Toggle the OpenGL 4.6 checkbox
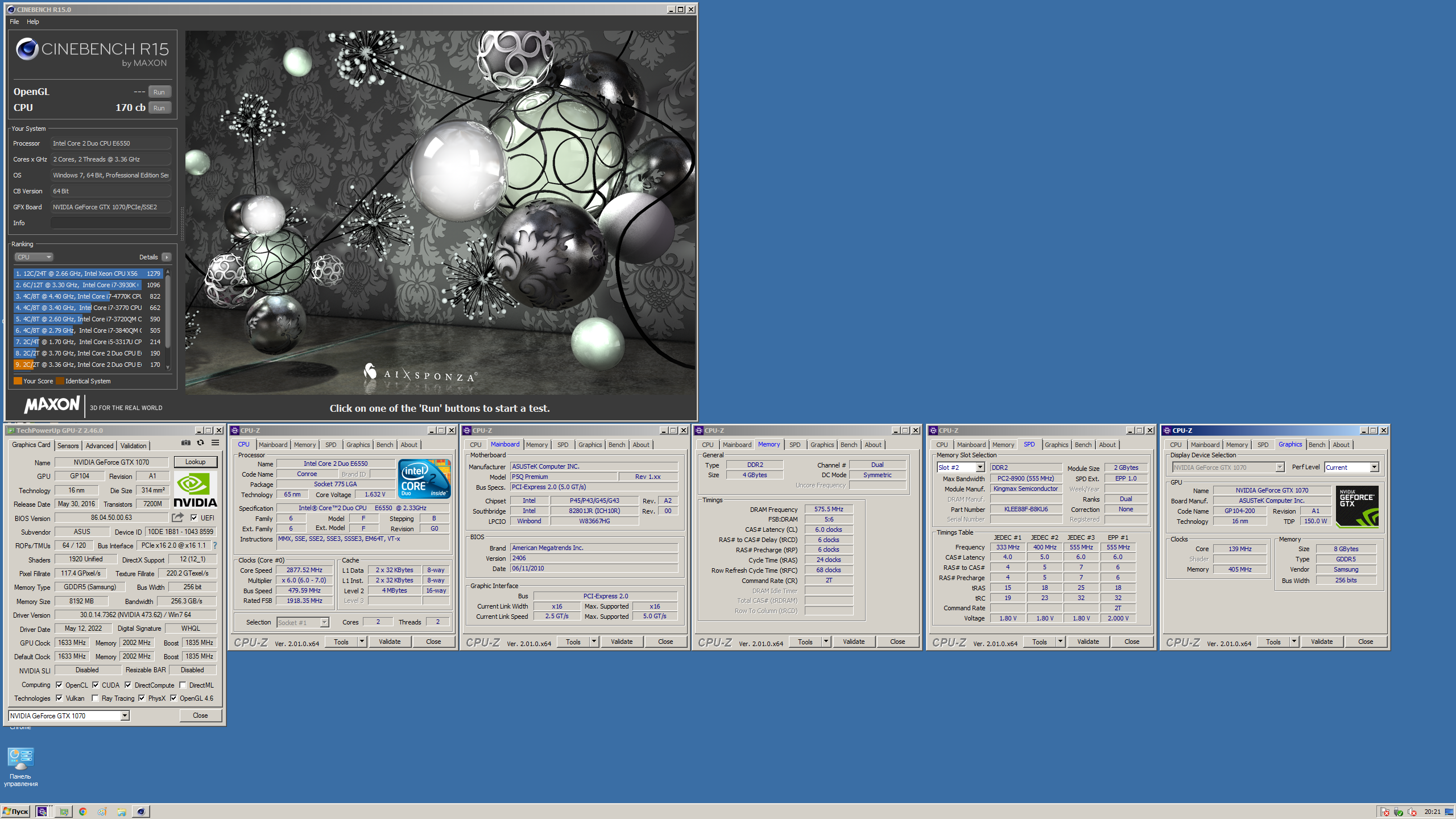This screenshot has width=1456, height=819. click(x=173, y=698)
